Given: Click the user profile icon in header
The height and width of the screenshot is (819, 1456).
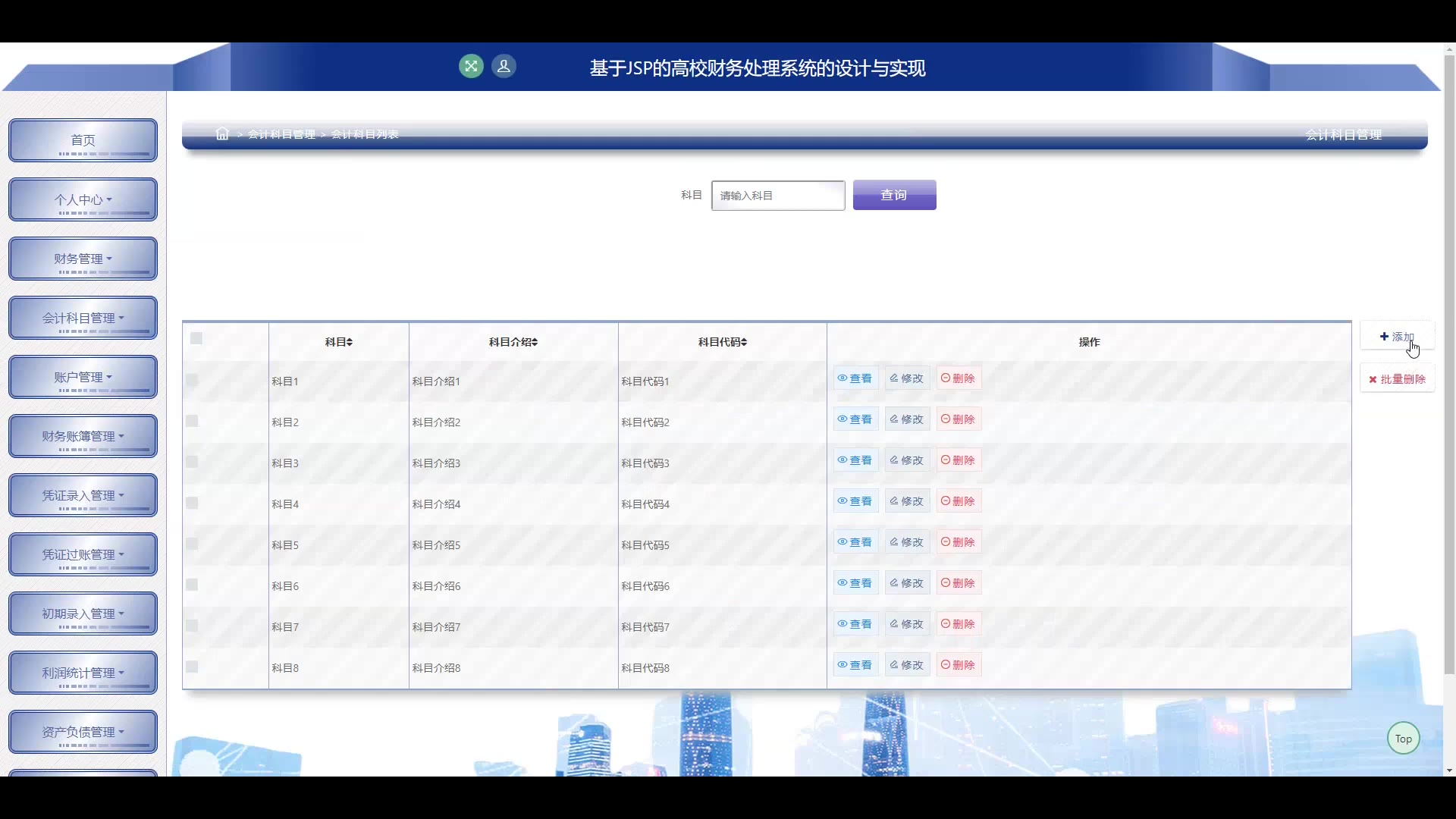Looking at the screenshot, I should click(x=504, y=66).
